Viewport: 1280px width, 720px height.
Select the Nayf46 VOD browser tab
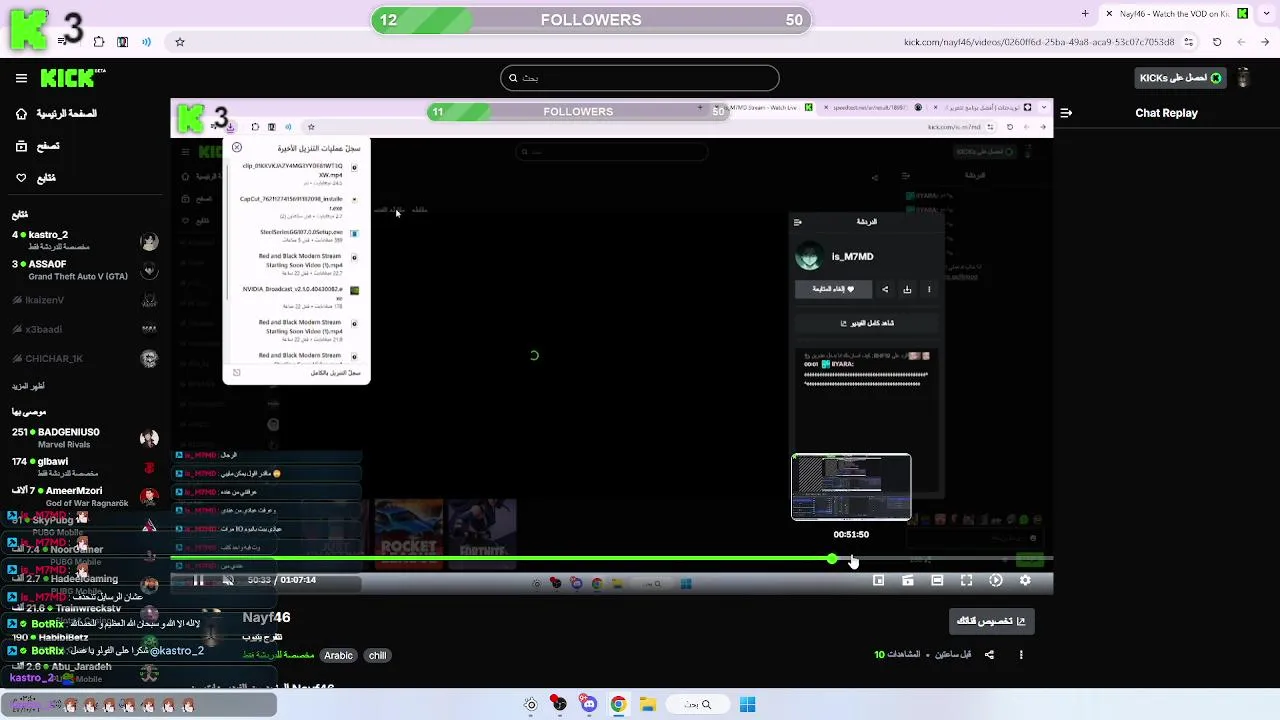[1176, 14]
